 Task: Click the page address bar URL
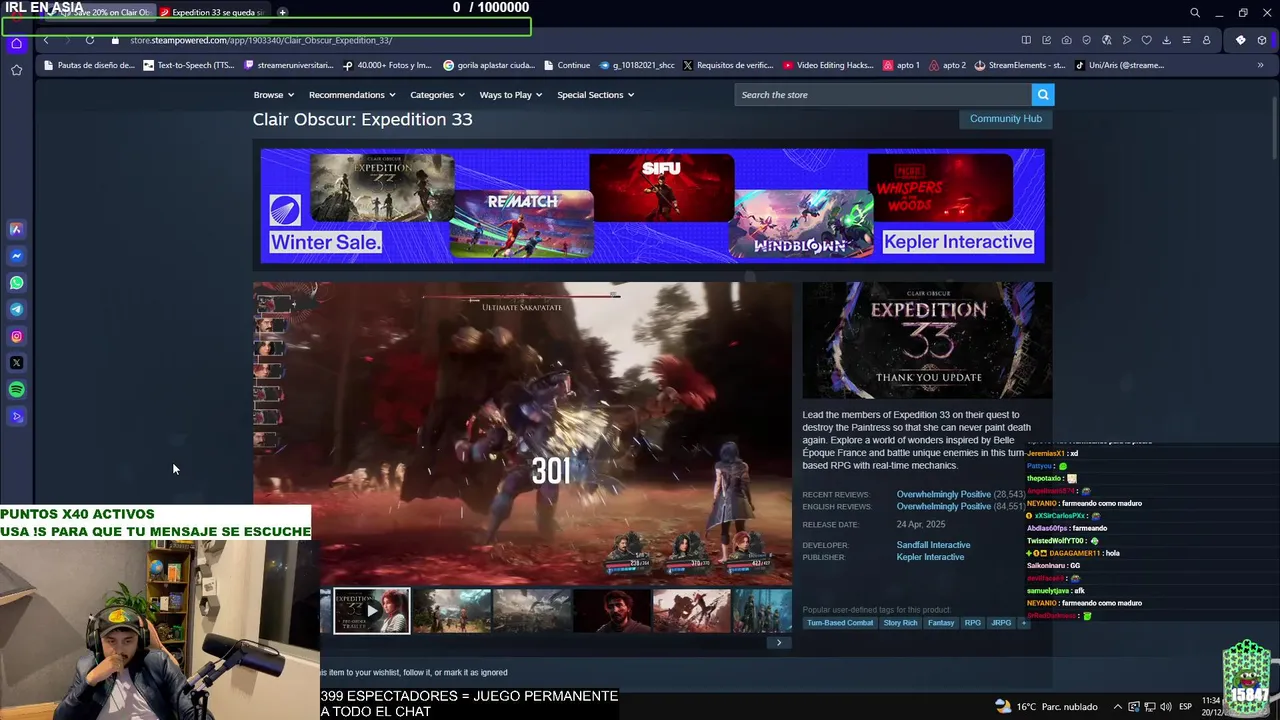click(x=261, y=40)
